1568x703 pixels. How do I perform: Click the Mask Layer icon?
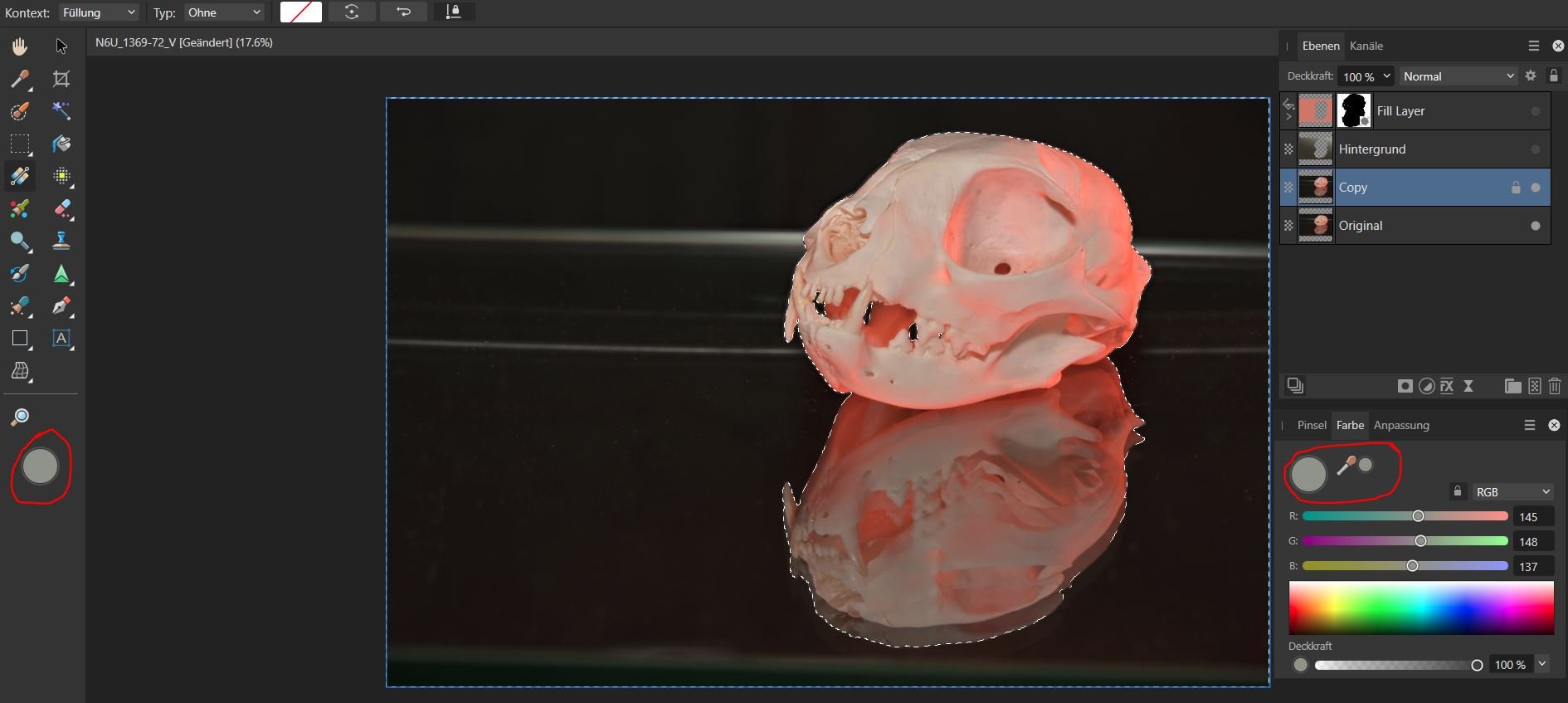[1405, 386]
